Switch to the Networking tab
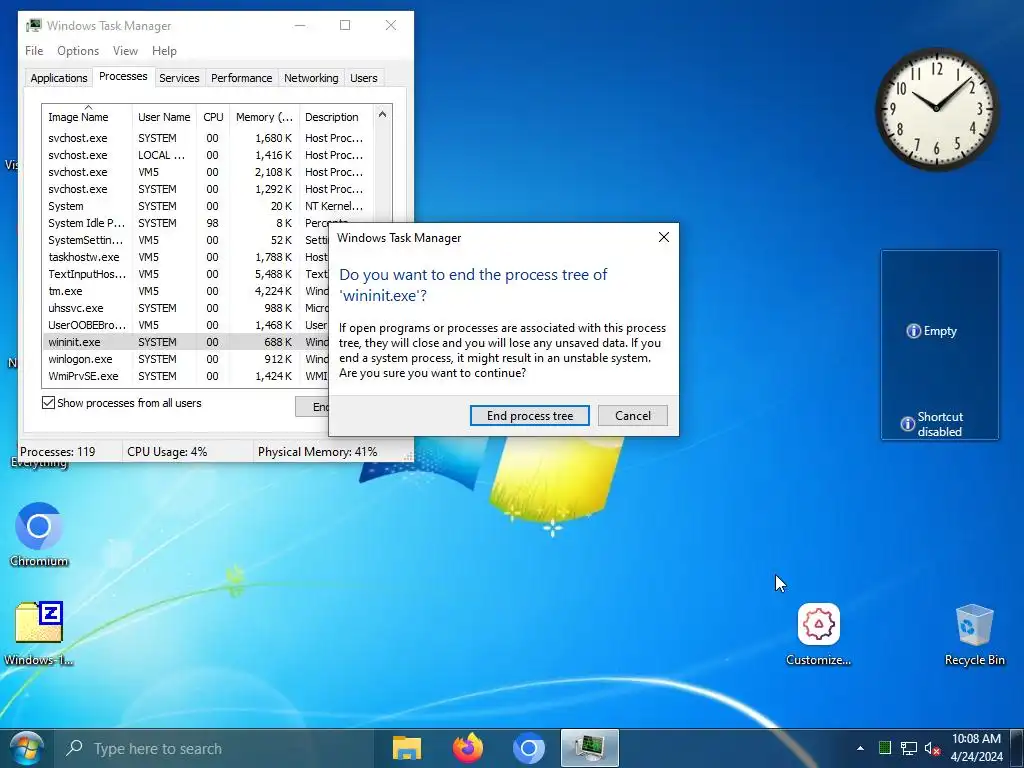1024x768 pixels. 311,78
